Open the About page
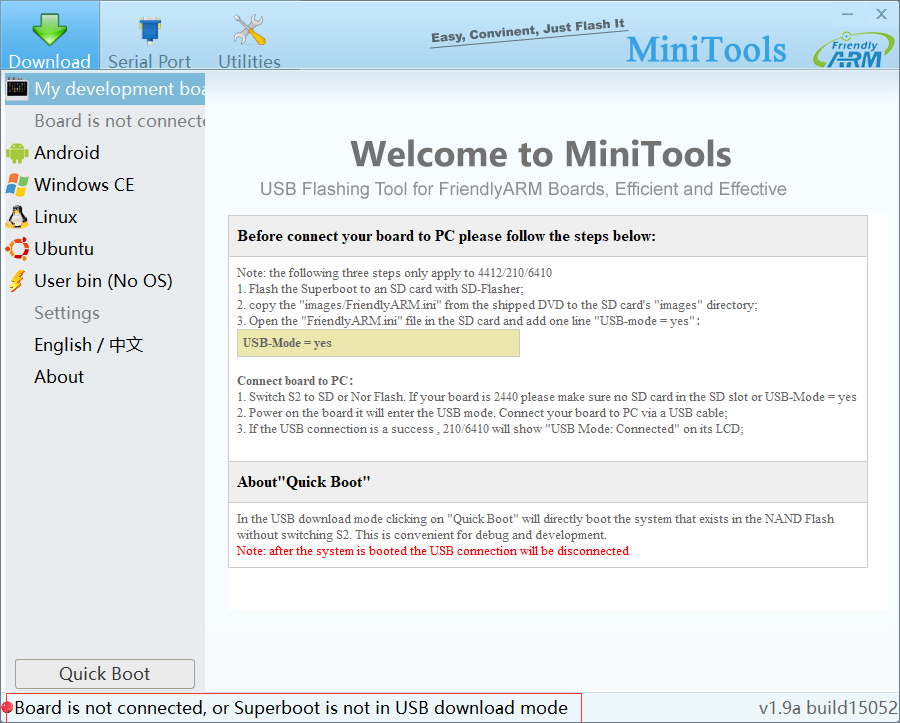 [58, 376]
